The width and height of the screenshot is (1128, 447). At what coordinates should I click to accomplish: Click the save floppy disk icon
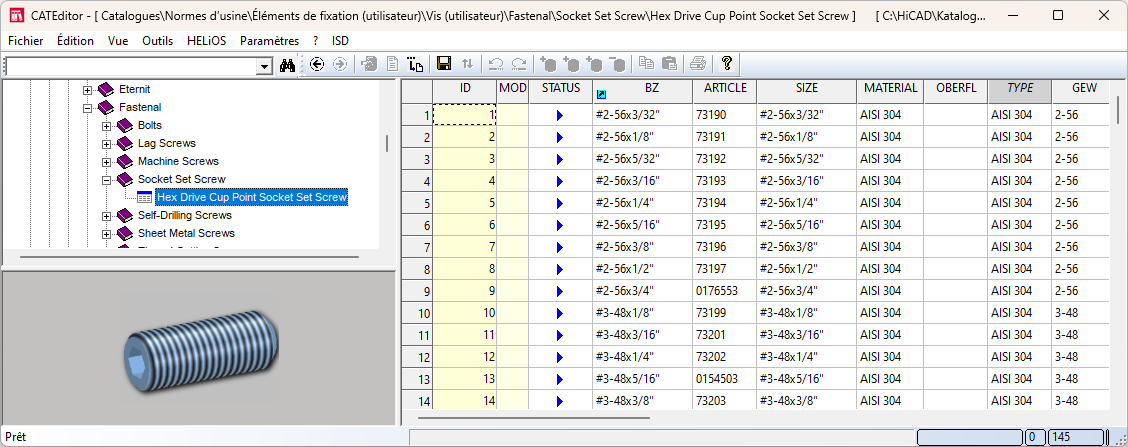(444, 65)
